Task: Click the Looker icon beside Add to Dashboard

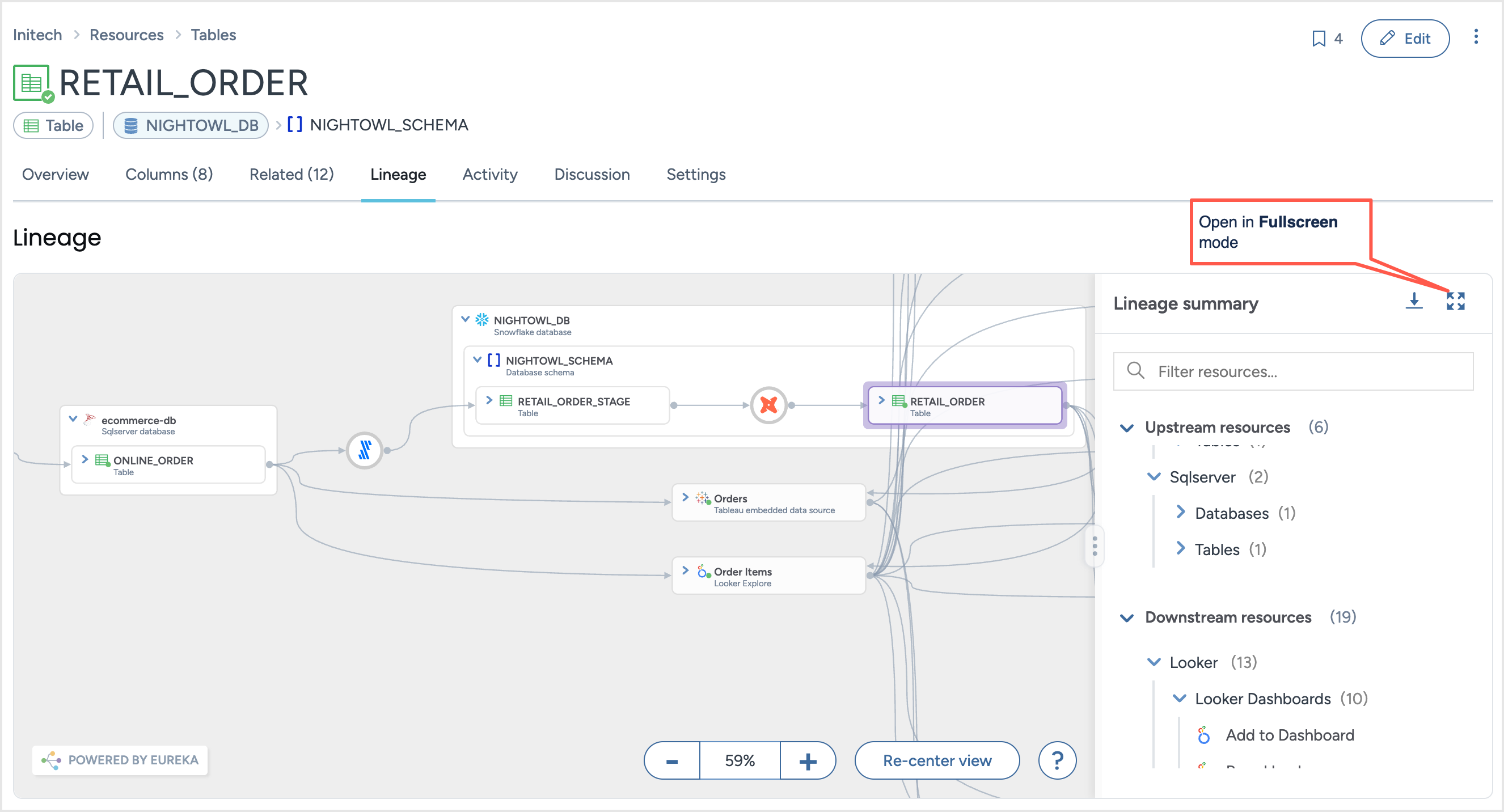Action: tap(1203, 735)
